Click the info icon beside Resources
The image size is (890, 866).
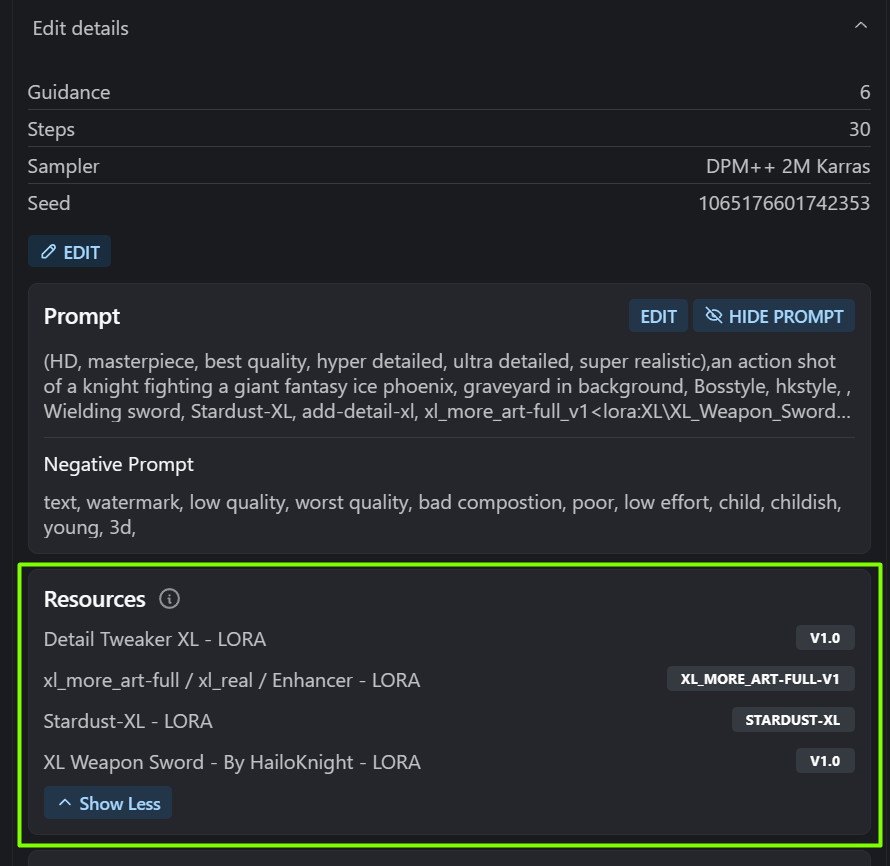tap(170, 599)
